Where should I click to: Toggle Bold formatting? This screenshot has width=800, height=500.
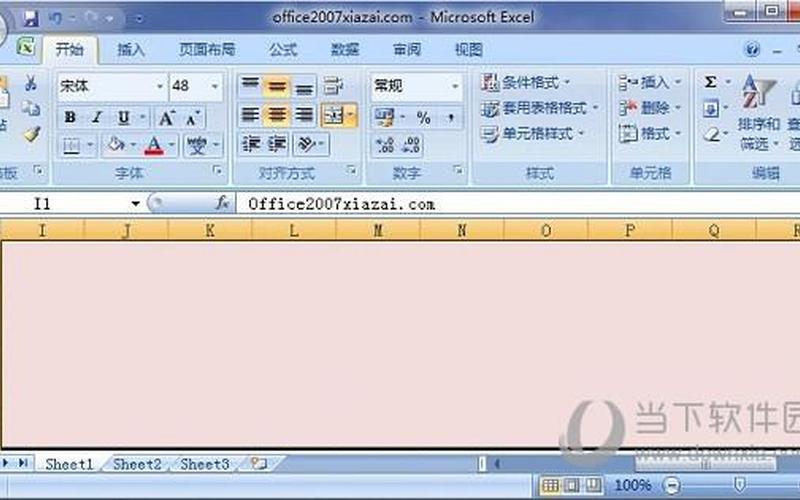click(x=70, y=118)
